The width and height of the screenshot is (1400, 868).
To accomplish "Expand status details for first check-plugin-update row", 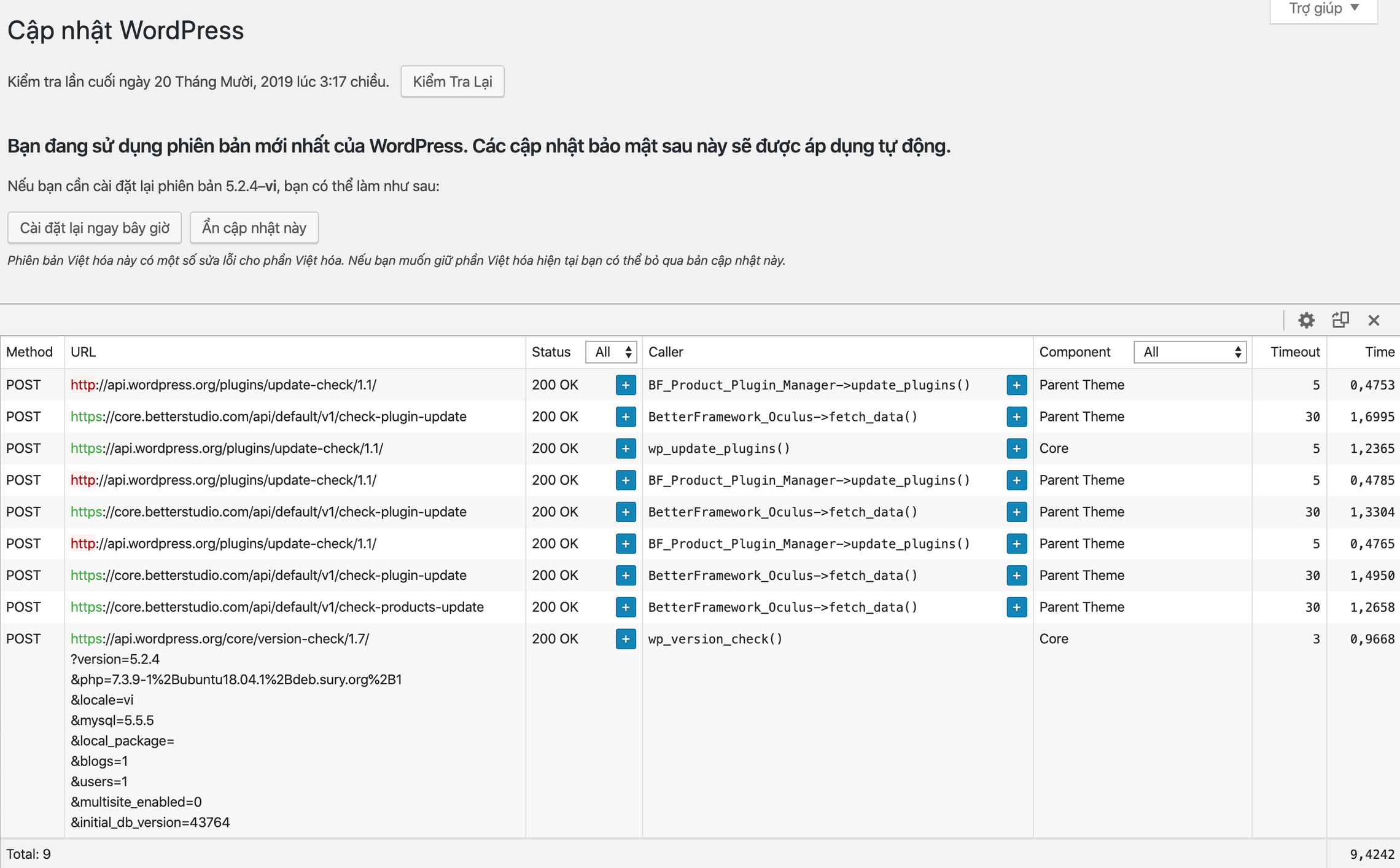I will tap(626, 417).
